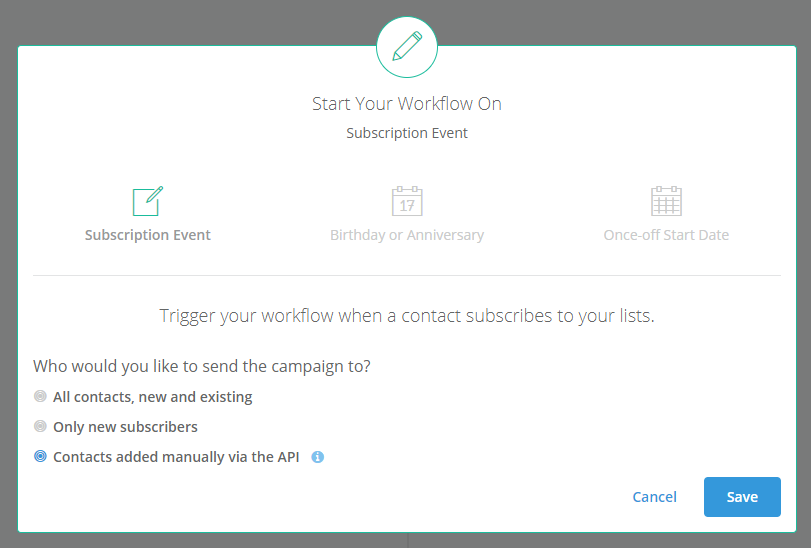Click the Cancel link
811x548 pixels.
coord(654,497)
